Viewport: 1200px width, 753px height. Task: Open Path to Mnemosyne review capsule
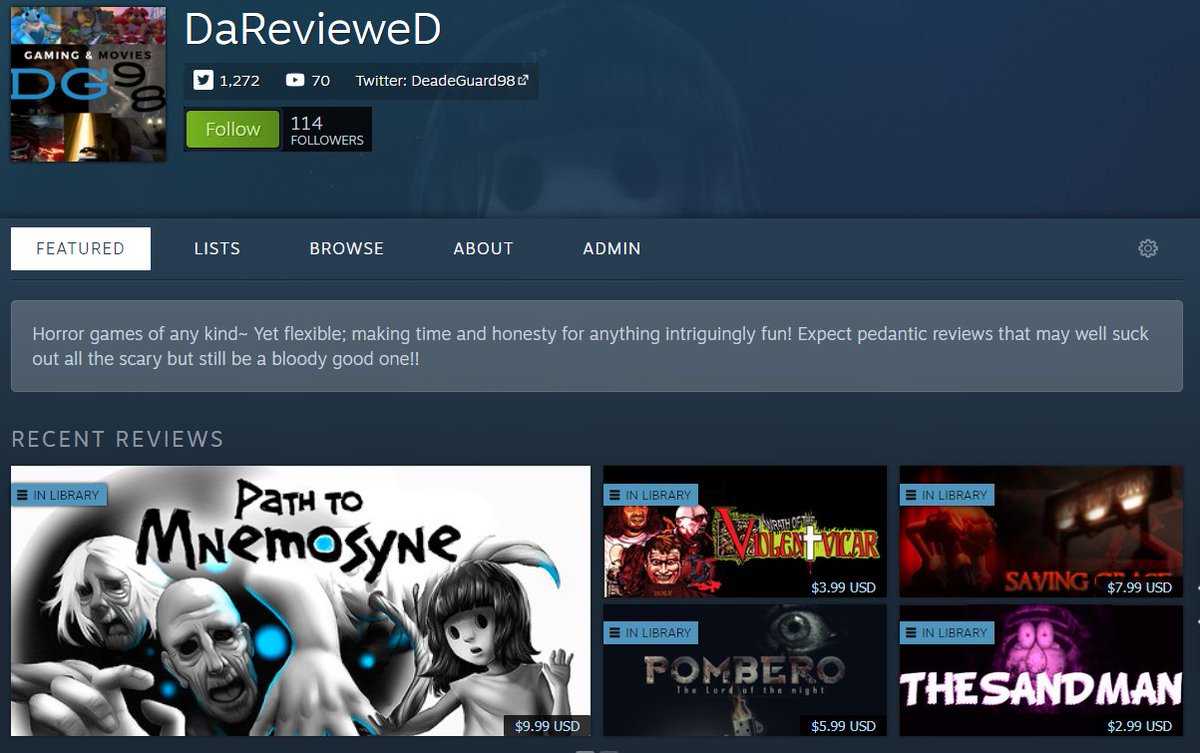pos(300,600)
